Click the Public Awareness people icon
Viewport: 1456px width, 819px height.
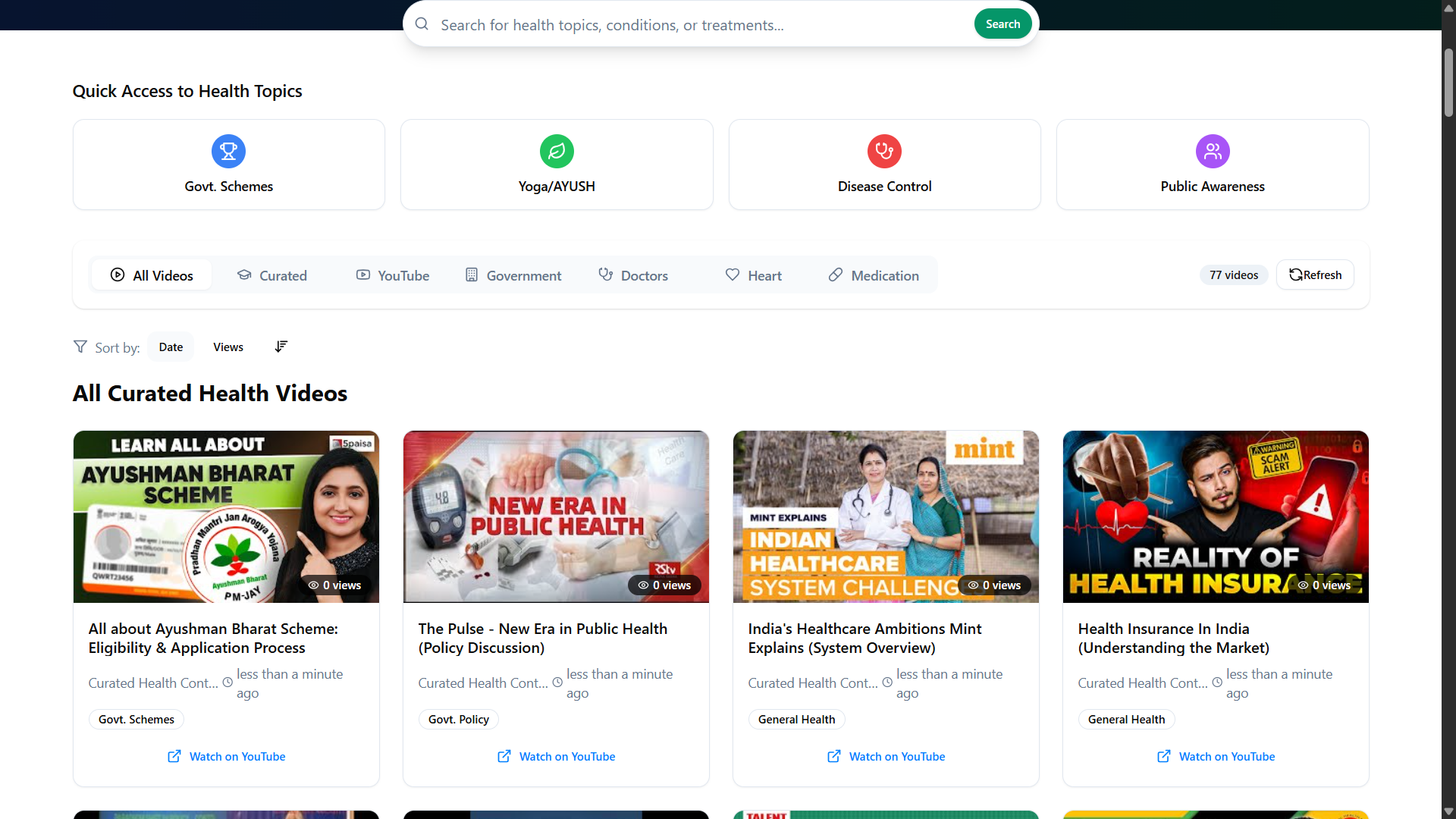click(x=1213, y=151)
